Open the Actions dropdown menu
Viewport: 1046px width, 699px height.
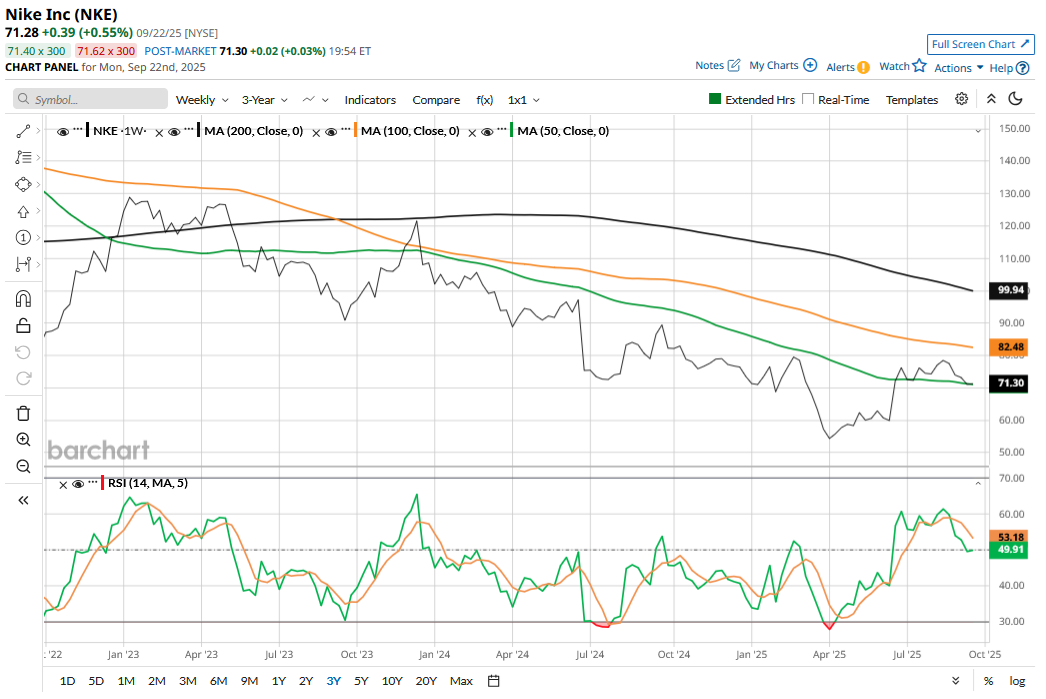959,68
